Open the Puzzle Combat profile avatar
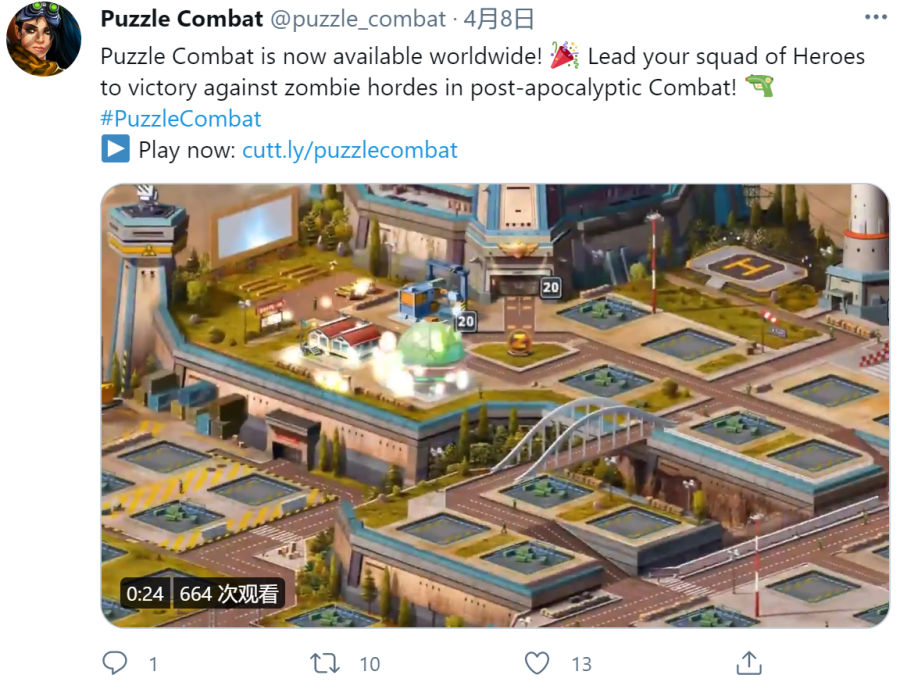 (x=44, y=39)
